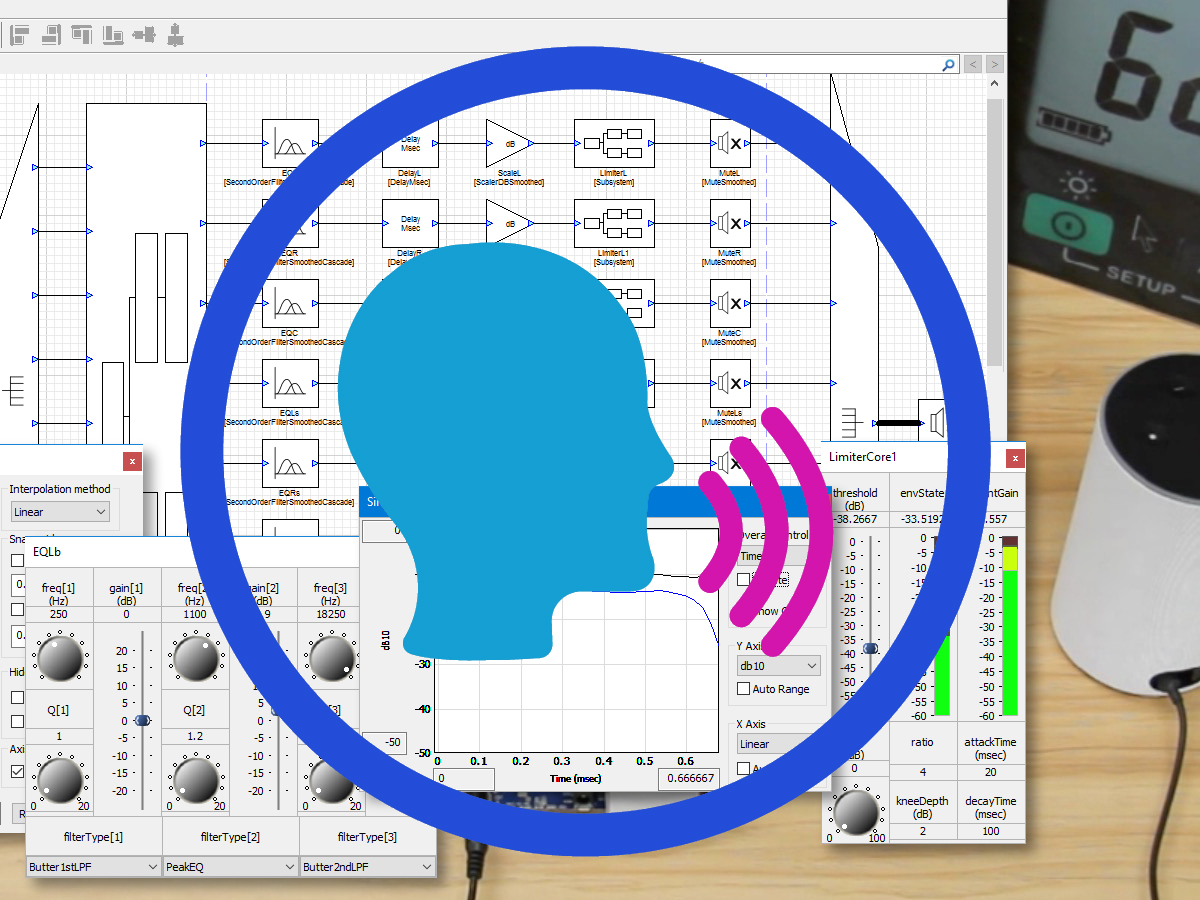Open filterType[3] Butter2ndLPF dropdown
1200x900 pixels.
click(368, 867)
